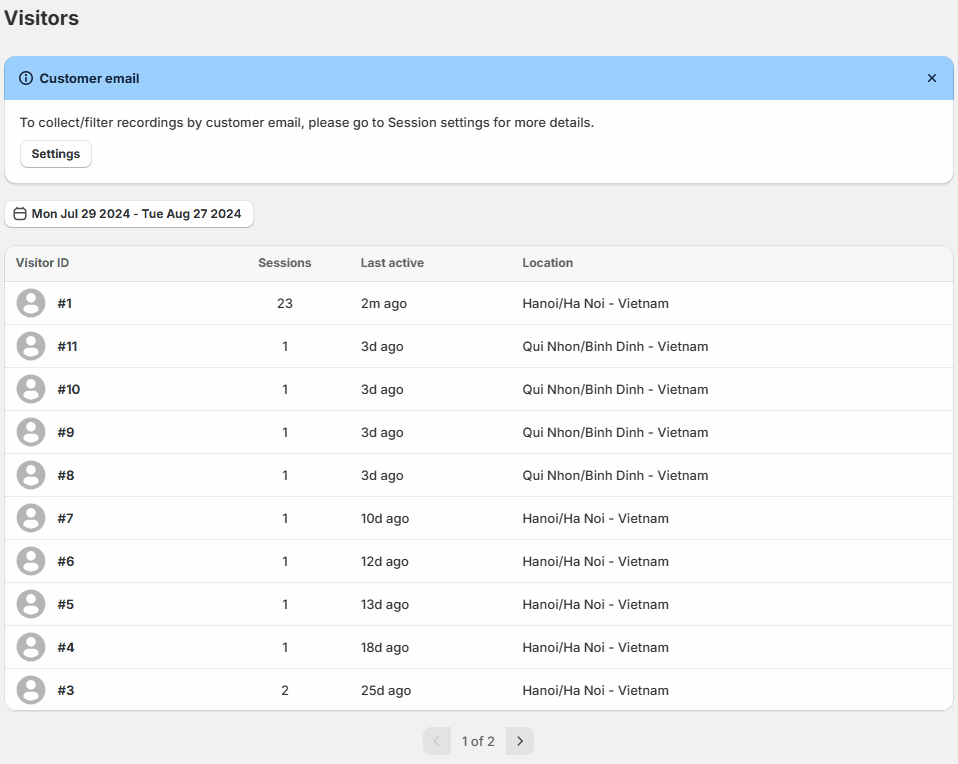Select visitor #8 from Qui Nhon
The image size is (958, 764).
(65, 475)
